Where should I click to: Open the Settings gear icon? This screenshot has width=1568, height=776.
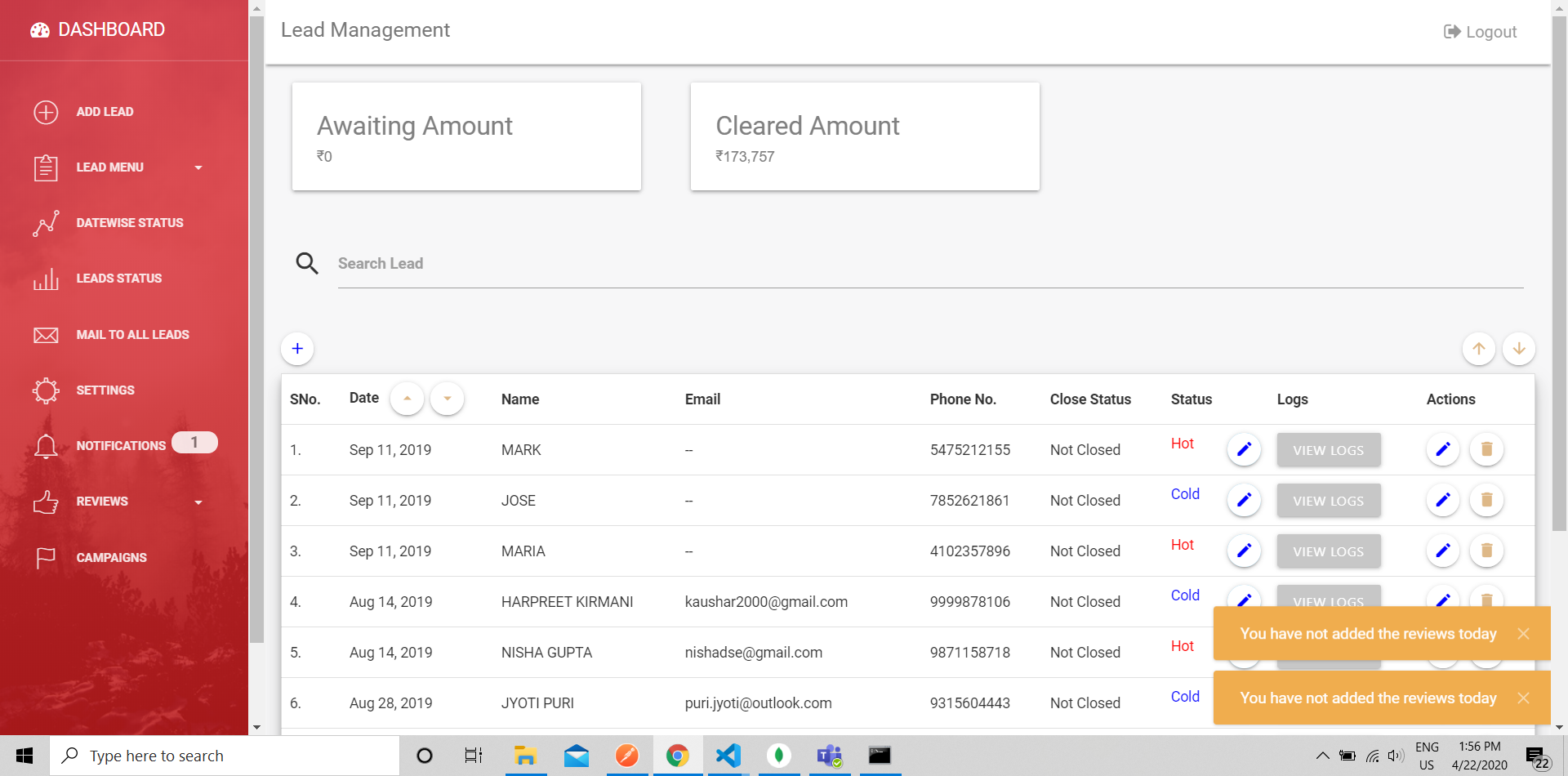click(x=46, y=390)
